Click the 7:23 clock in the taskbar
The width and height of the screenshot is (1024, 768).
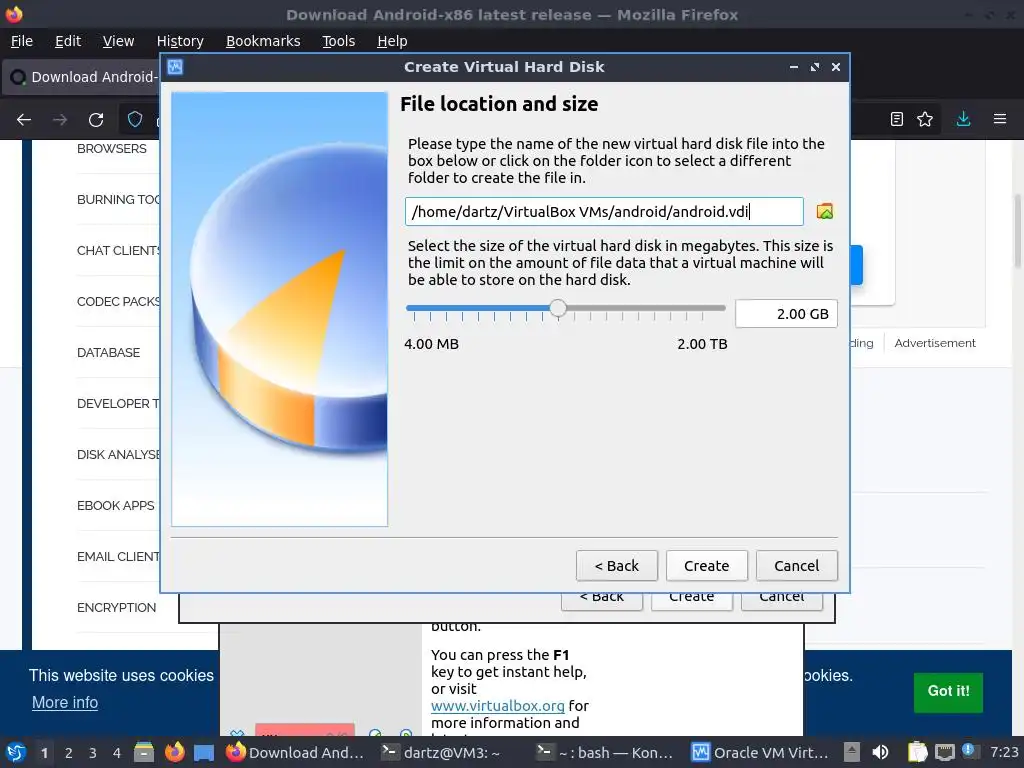[1004, 752]
